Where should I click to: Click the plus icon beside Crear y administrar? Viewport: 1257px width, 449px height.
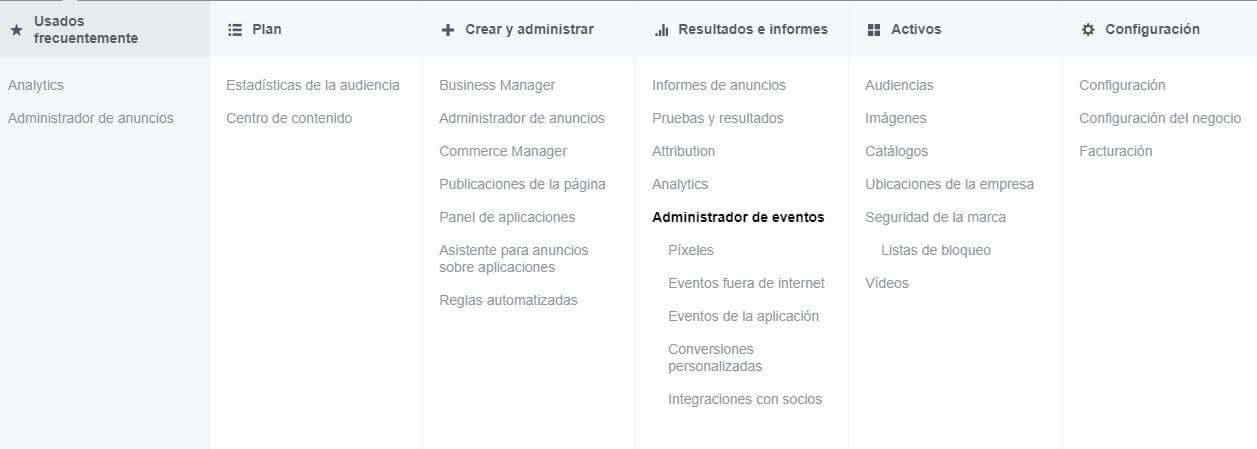(x=447, y=30)
